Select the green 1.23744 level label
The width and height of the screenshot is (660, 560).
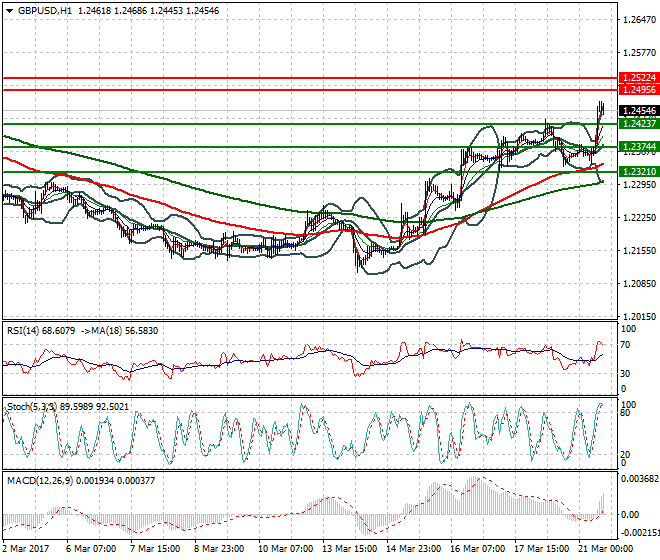639,147
